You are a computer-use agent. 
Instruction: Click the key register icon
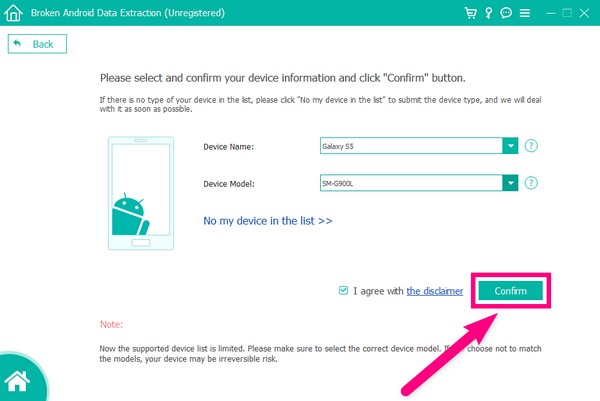pyautogui.click(x=488, y=13)
